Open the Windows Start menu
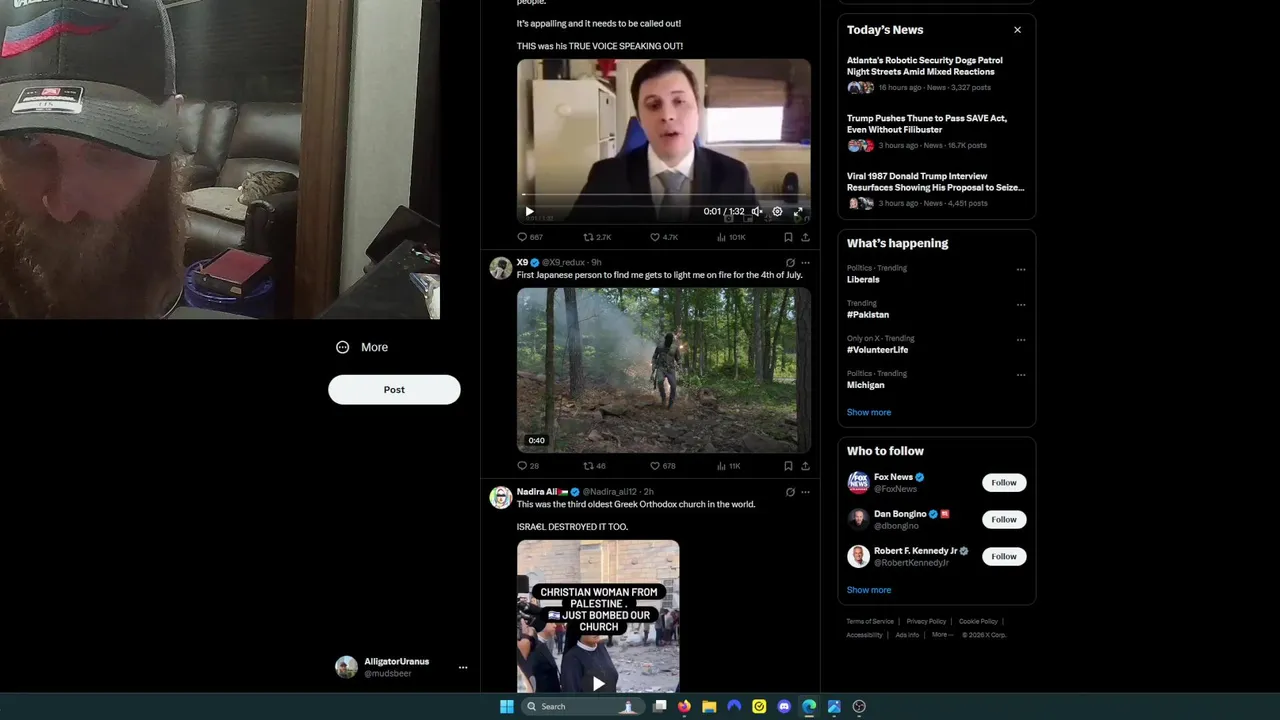Viewport: 1280px width, 720px height. pyautogui.click(x=507, y=707)
